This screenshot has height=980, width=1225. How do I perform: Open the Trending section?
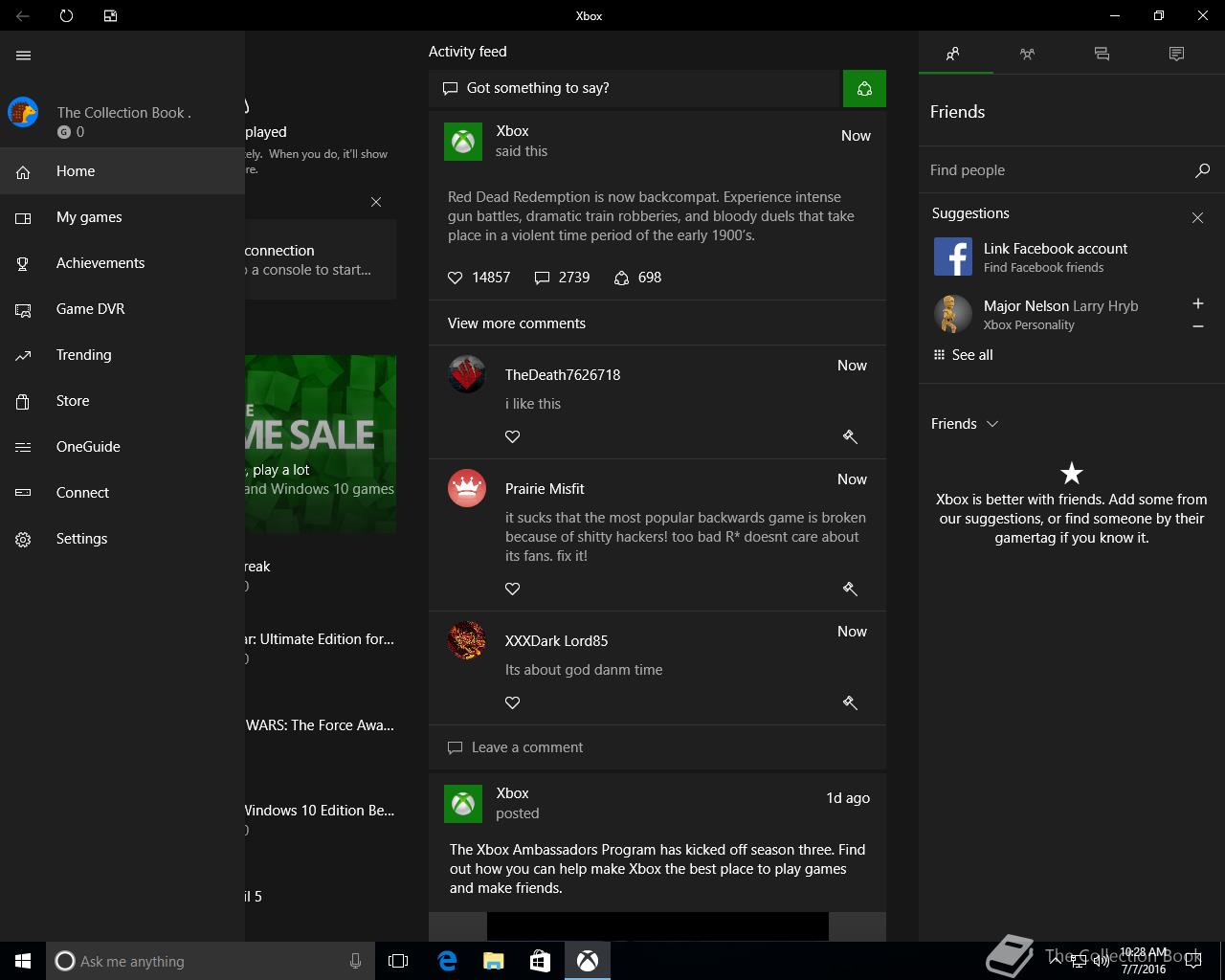[x=122, y=355]
